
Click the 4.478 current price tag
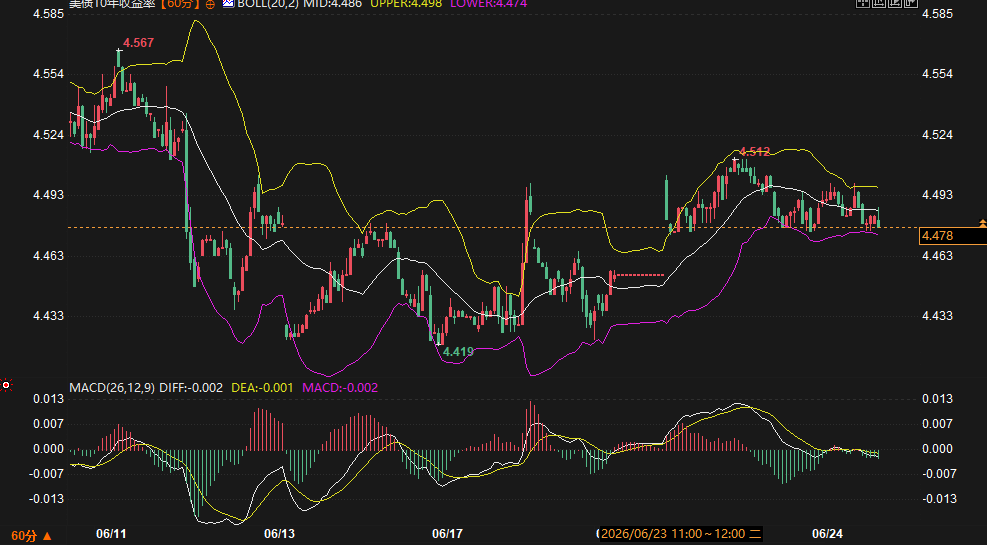pos(952,236)
